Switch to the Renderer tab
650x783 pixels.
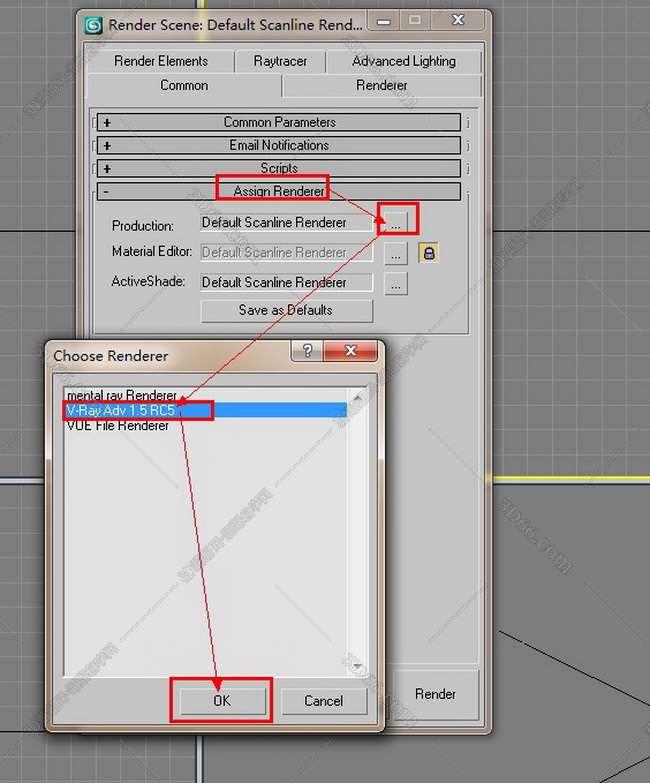coord(382,85)
